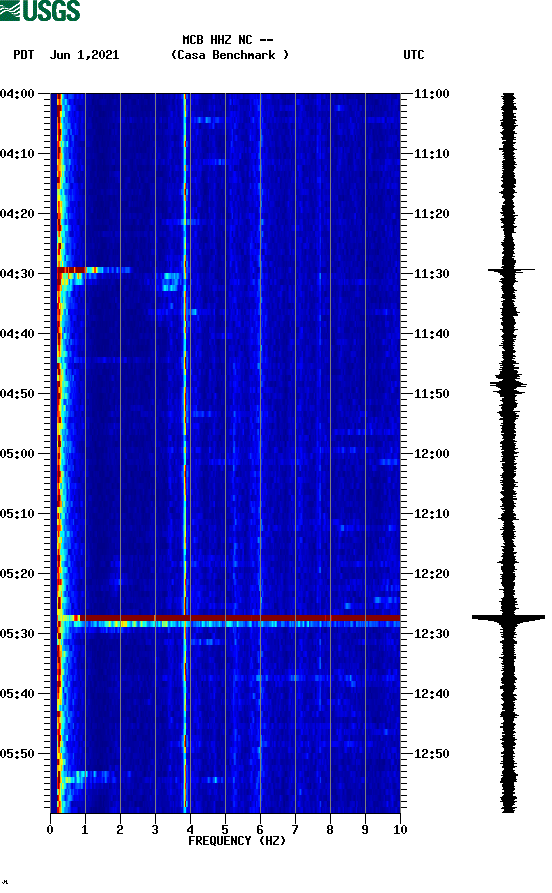Click the 7 Hz frequency tick label
The width and height of the screenshot is (552, 893).
pyautogui.click(x=295, y=830)
